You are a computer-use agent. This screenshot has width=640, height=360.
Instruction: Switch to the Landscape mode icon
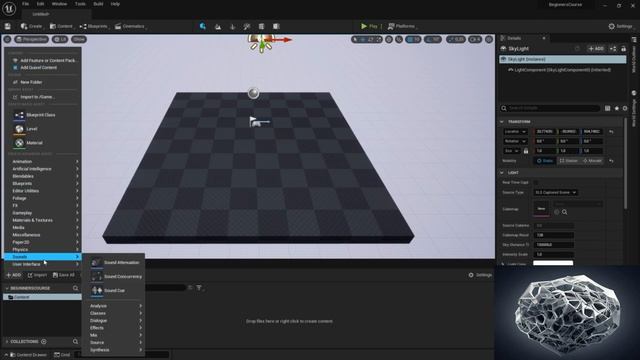pyautogui.click(x=218, y=27)
